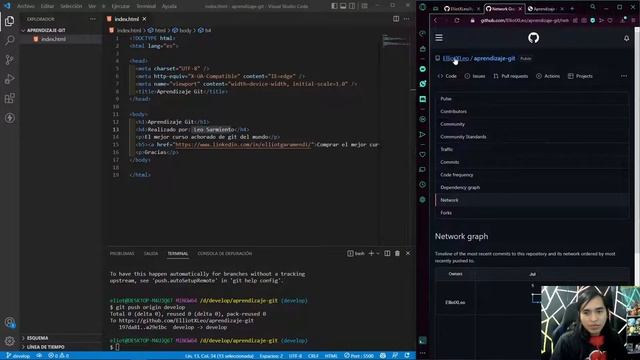The image size is (640, 360).
Task: Split the editor to the right
Action: point(396,19)
